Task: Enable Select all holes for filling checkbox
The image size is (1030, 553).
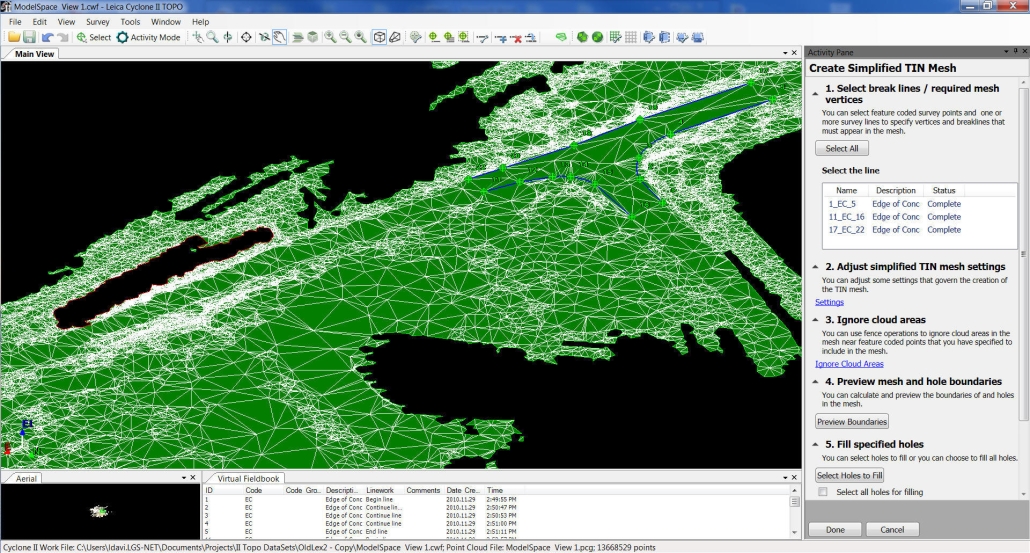Action: pyautogui.click(x=823, y=492)
